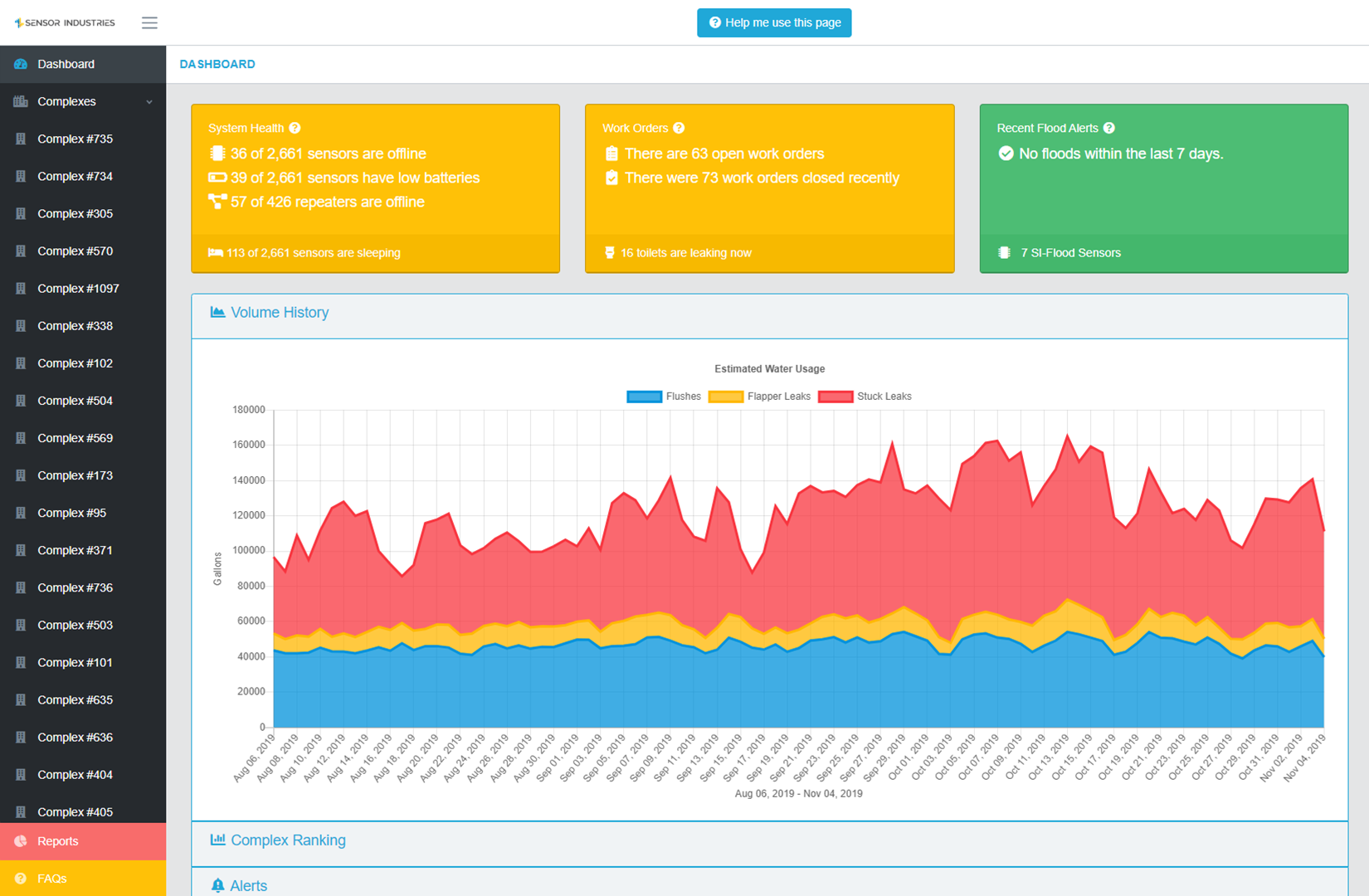The width and height of the screenshot is (1369, 896).
Task: Open Complex #95 from the sidebar
Action: coord(83,512)
